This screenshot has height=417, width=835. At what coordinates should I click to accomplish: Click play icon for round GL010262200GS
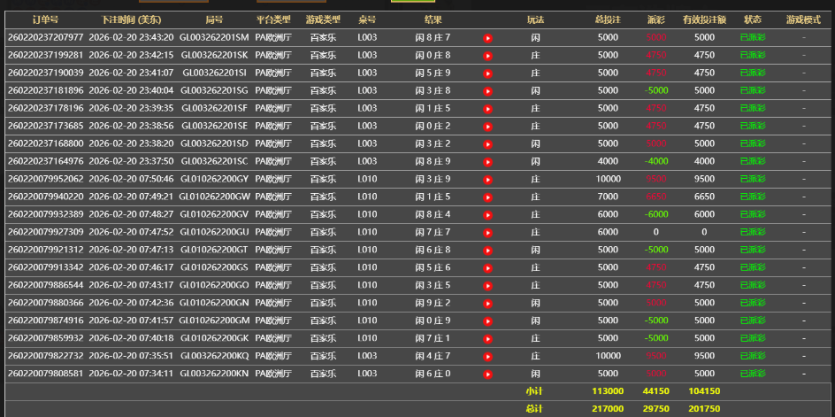pyautogui.click(x=488, y=268)
